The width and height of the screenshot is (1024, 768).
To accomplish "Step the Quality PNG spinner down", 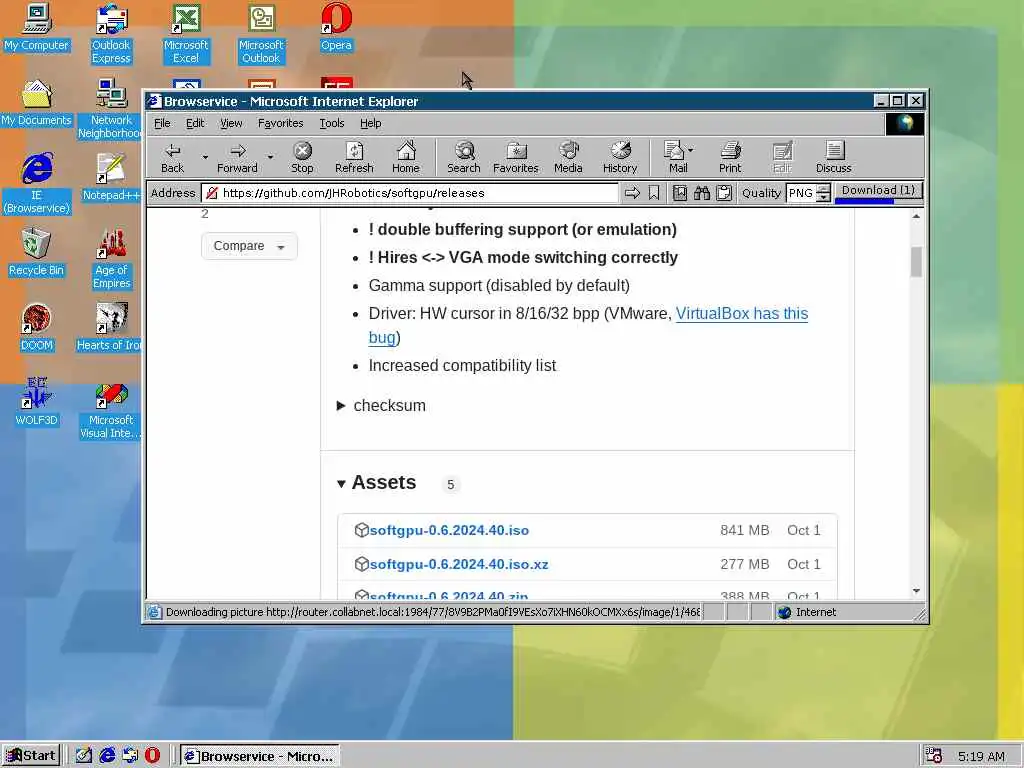I will coord(824,197).
